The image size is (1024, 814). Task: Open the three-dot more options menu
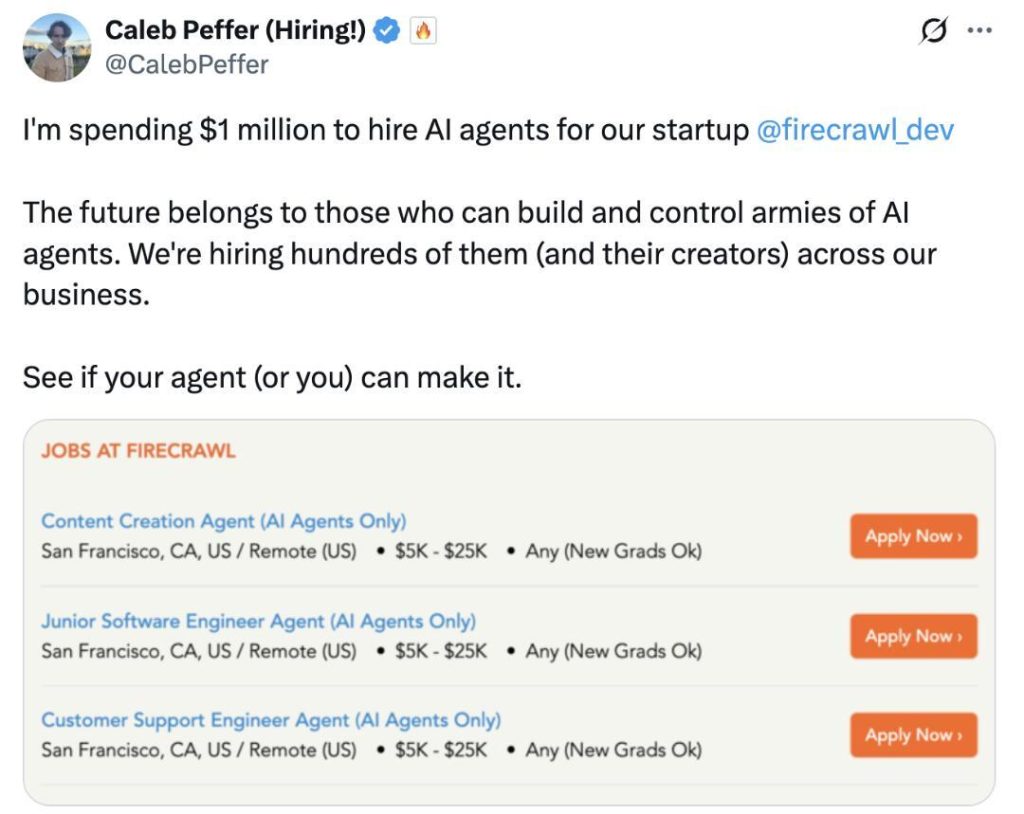[980, 31]
